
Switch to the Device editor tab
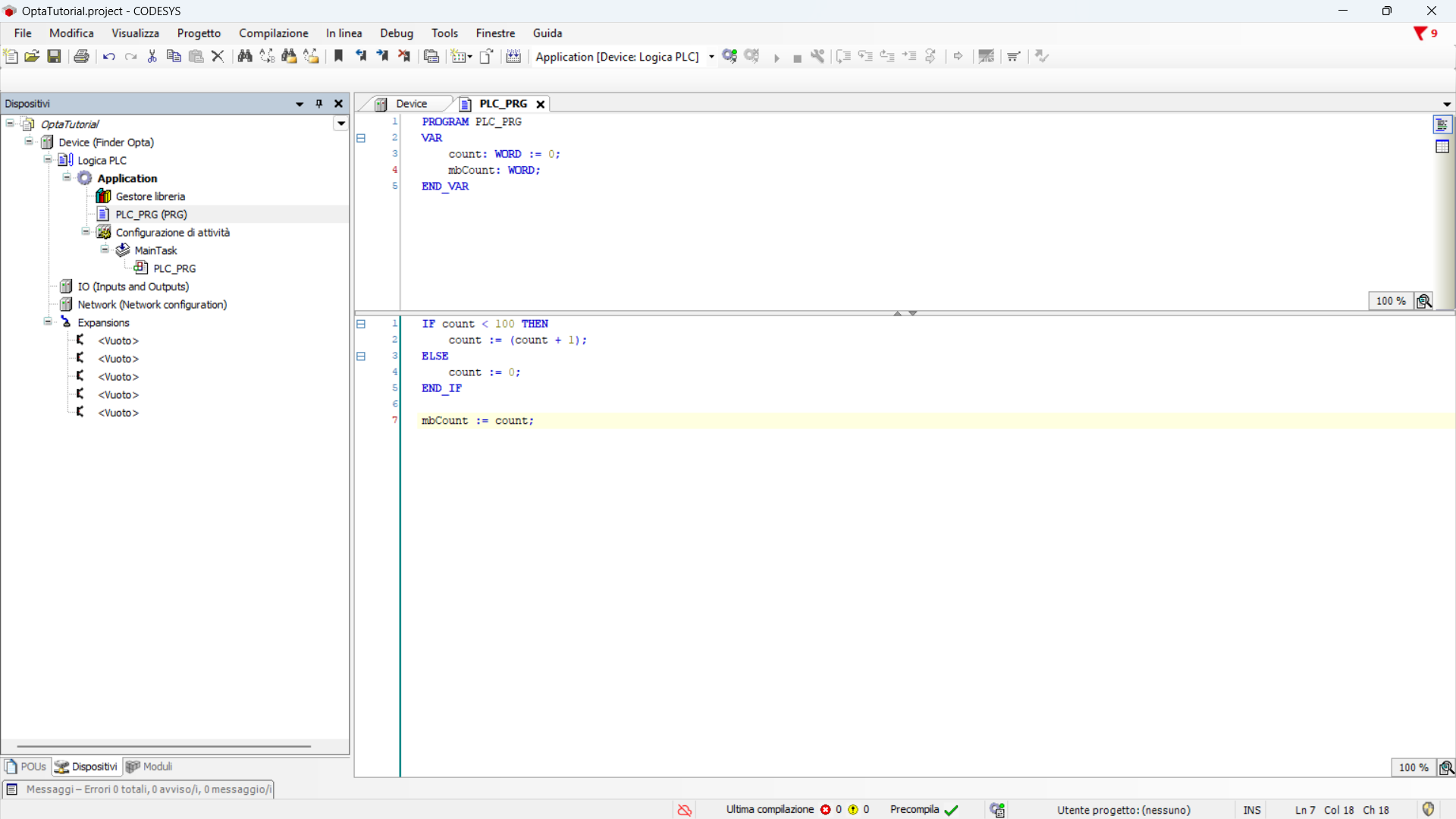tap(410, 104)
